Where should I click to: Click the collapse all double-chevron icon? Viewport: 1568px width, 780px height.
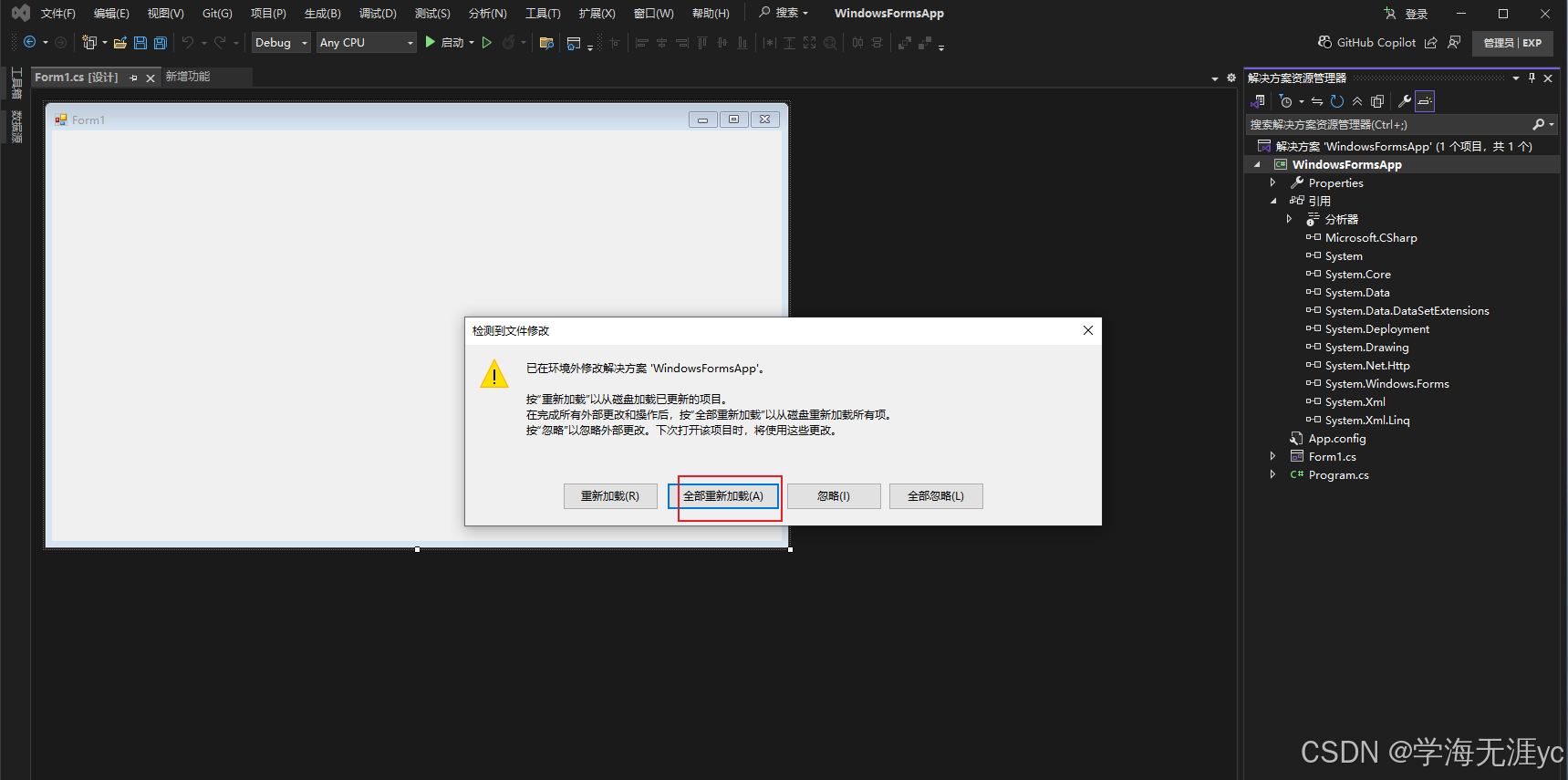coord(1357,101)
